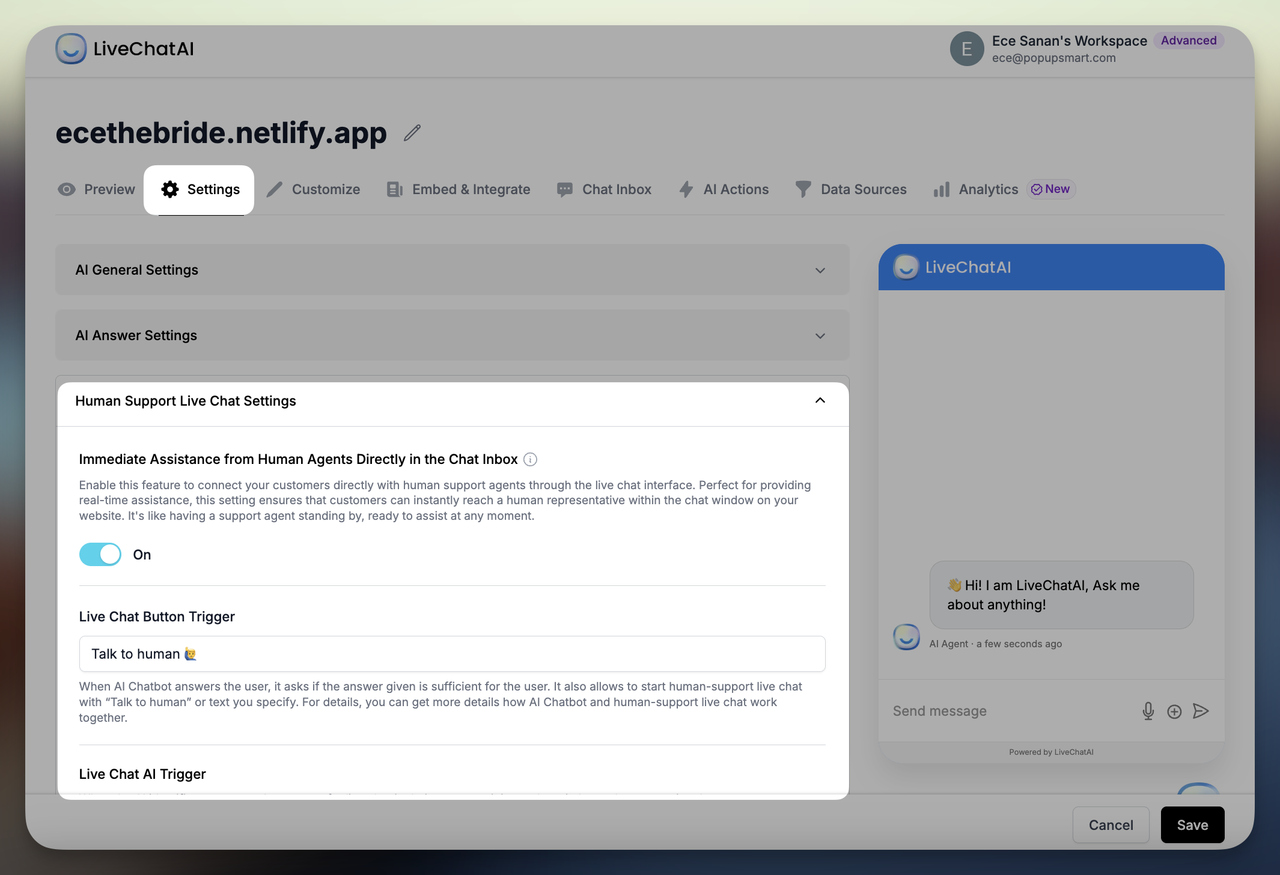Image resolution: width=1280 pixels, height=875 pixels.
Task: Select the Settings tab
Action: click(199, 189)
